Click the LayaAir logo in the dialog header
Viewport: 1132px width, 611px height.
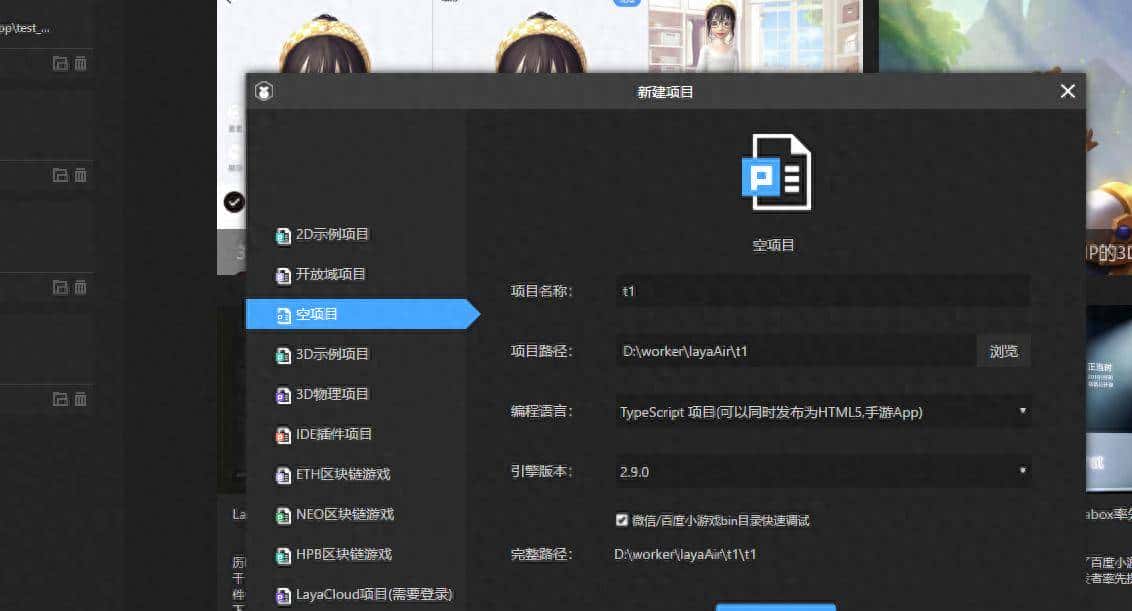263,92
